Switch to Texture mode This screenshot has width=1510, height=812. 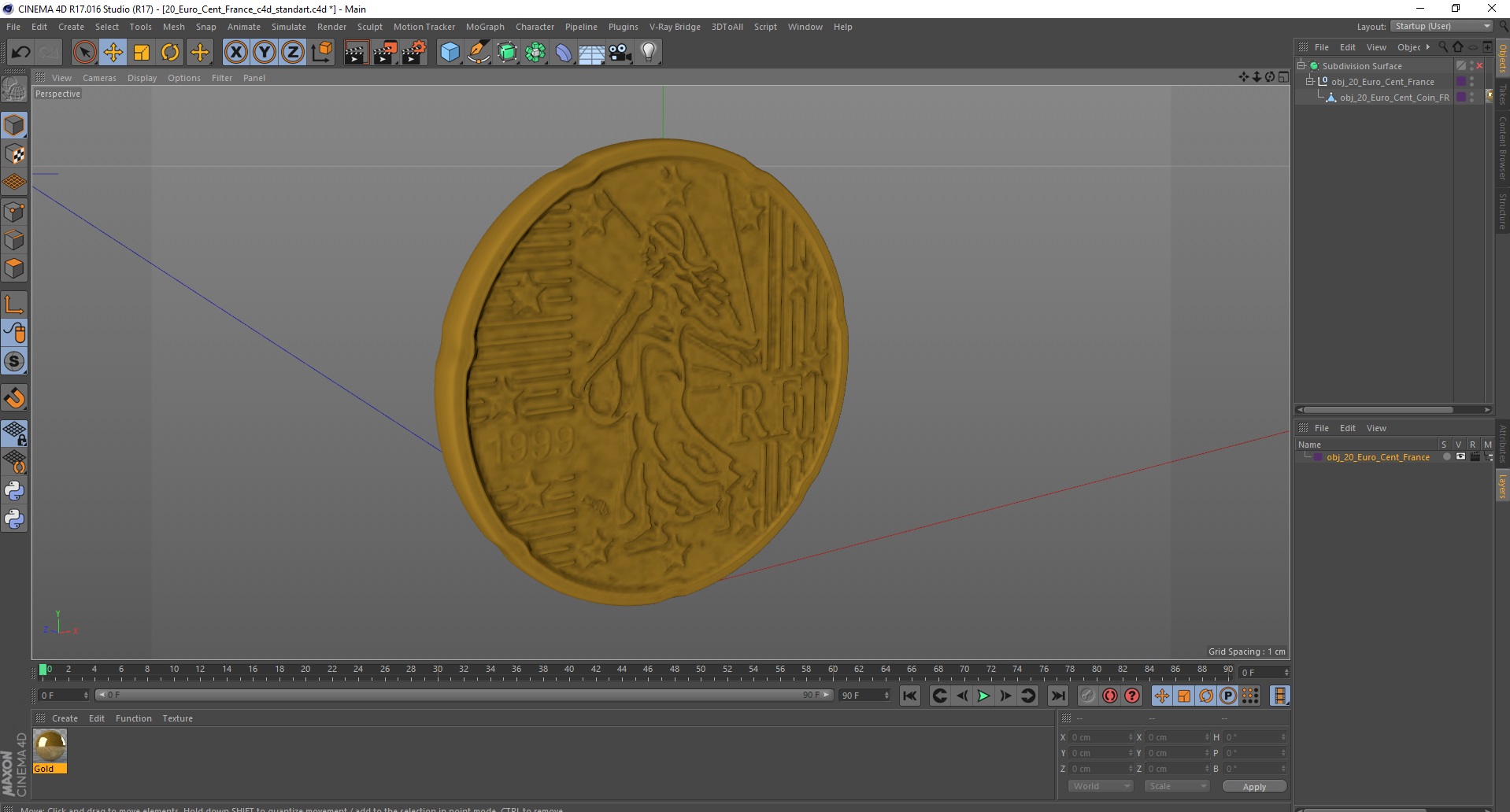click(x=14, y=154)
